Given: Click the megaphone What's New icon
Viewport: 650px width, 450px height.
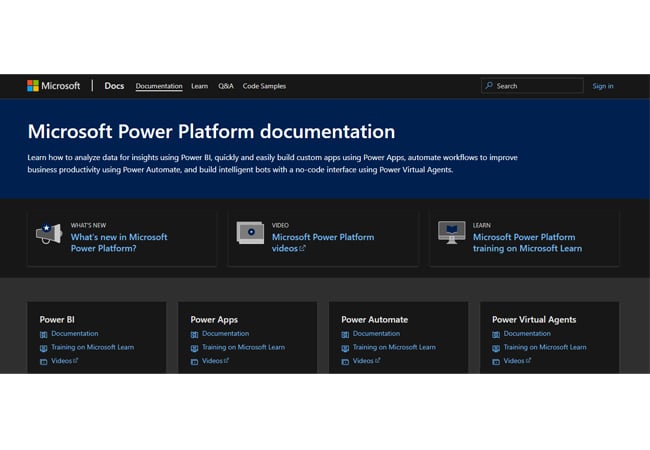Looking at the screenshot, I should 49,234.
